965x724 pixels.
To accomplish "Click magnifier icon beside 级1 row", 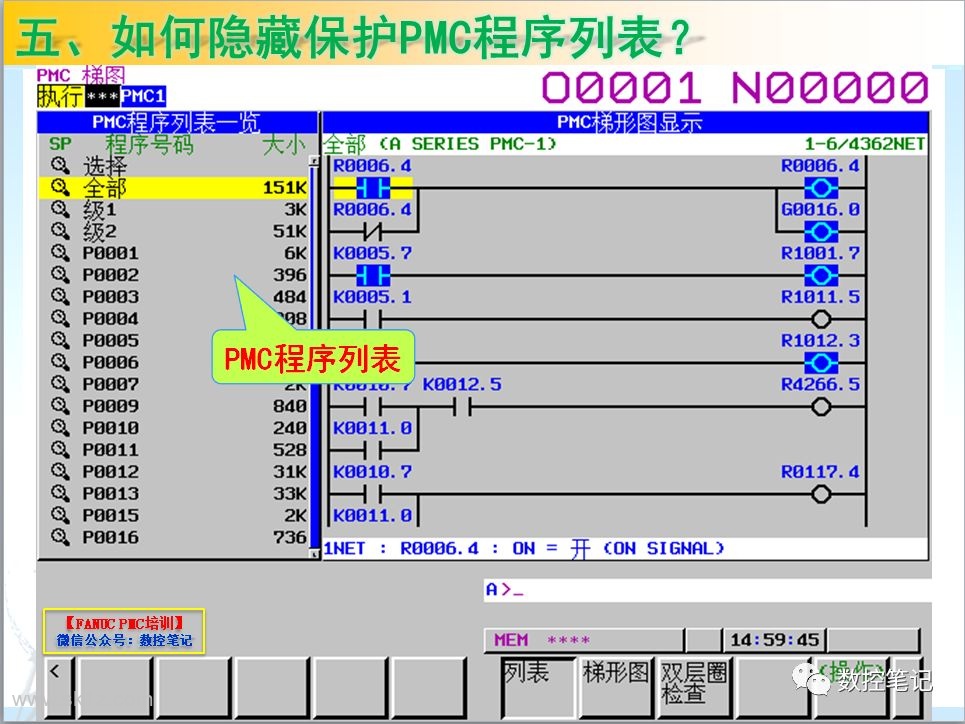I will (60, 209).
